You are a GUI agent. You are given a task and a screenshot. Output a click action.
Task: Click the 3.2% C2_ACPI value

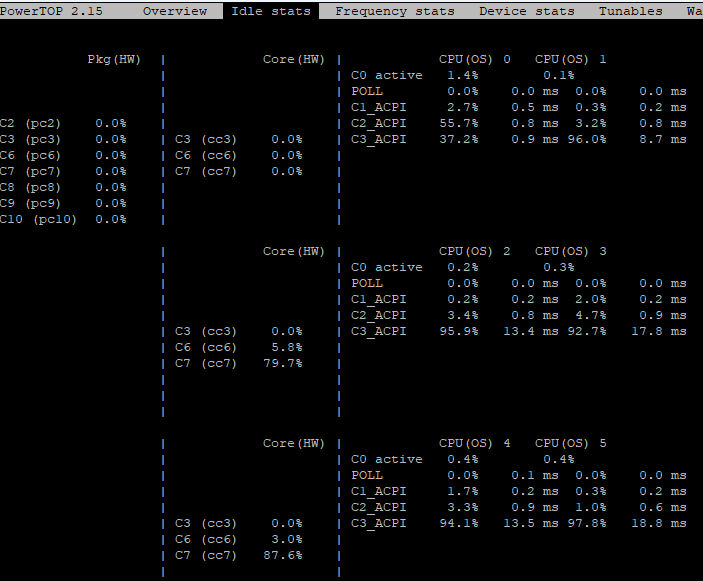[x=591, y=123]
